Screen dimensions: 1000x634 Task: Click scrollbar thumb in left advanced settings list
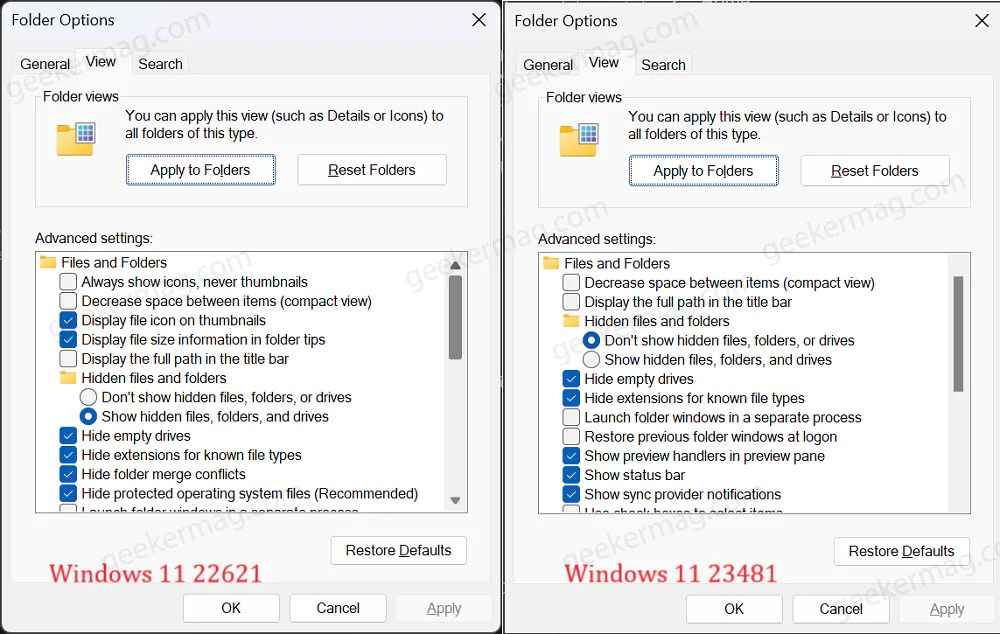(x=455, y=318)
